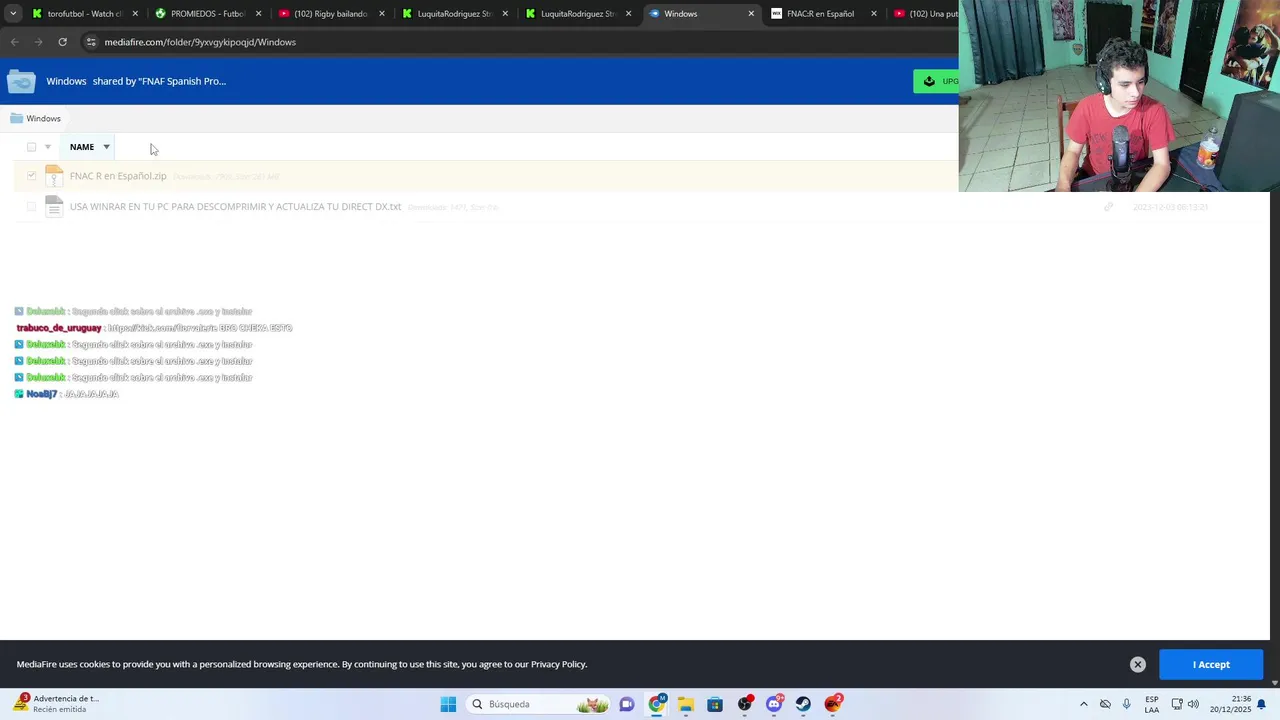
Task: Click the taskbar Búsqueda search box
Action: 538,704
